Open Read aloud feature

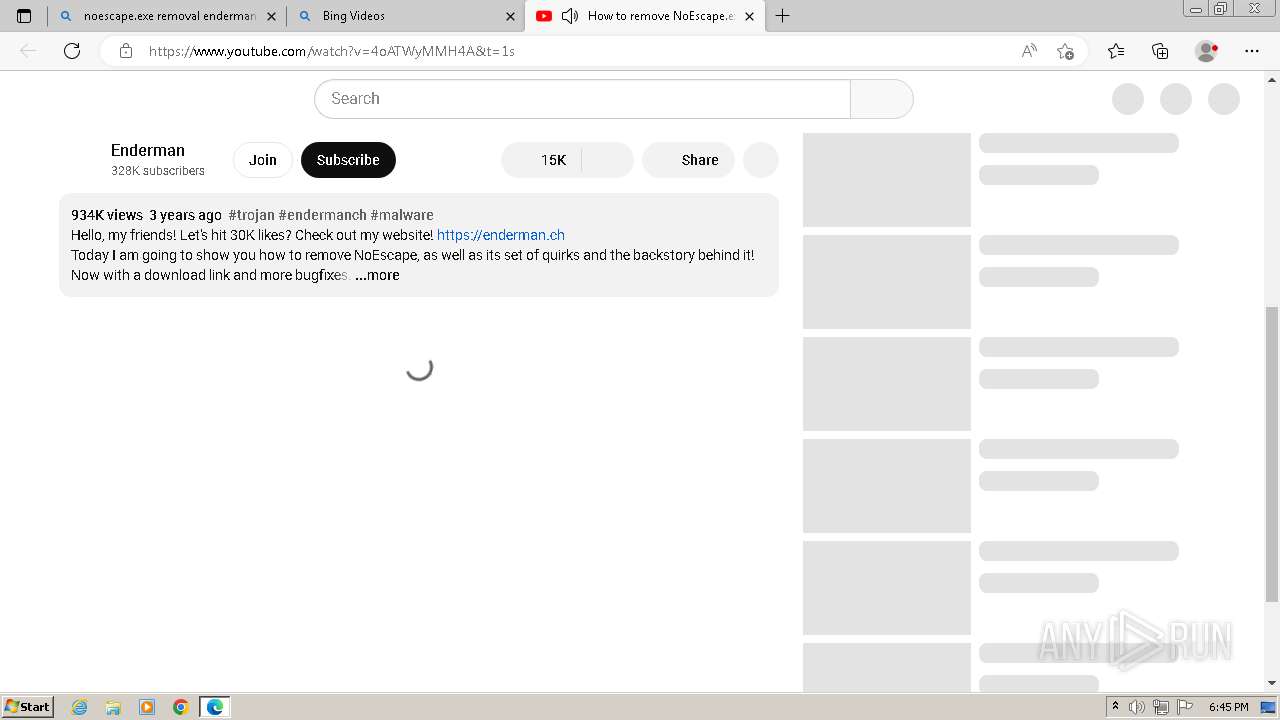coord(1029,51)
